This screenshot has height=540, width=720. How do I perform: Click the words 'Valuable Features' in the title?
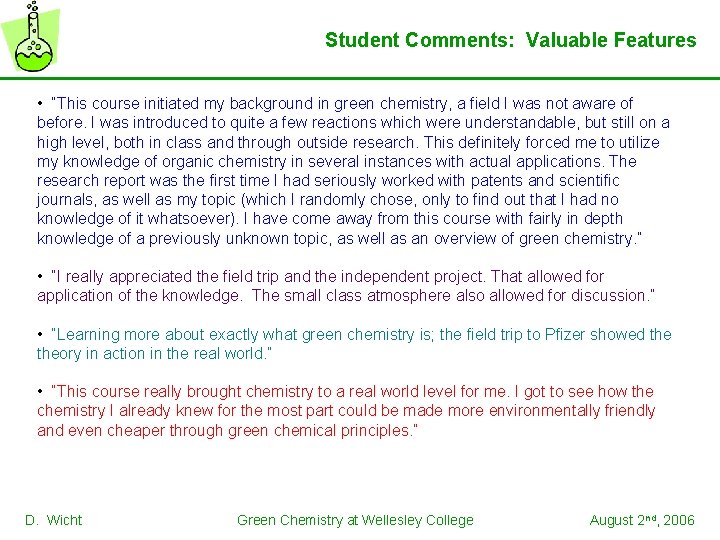tap(611, 40)
